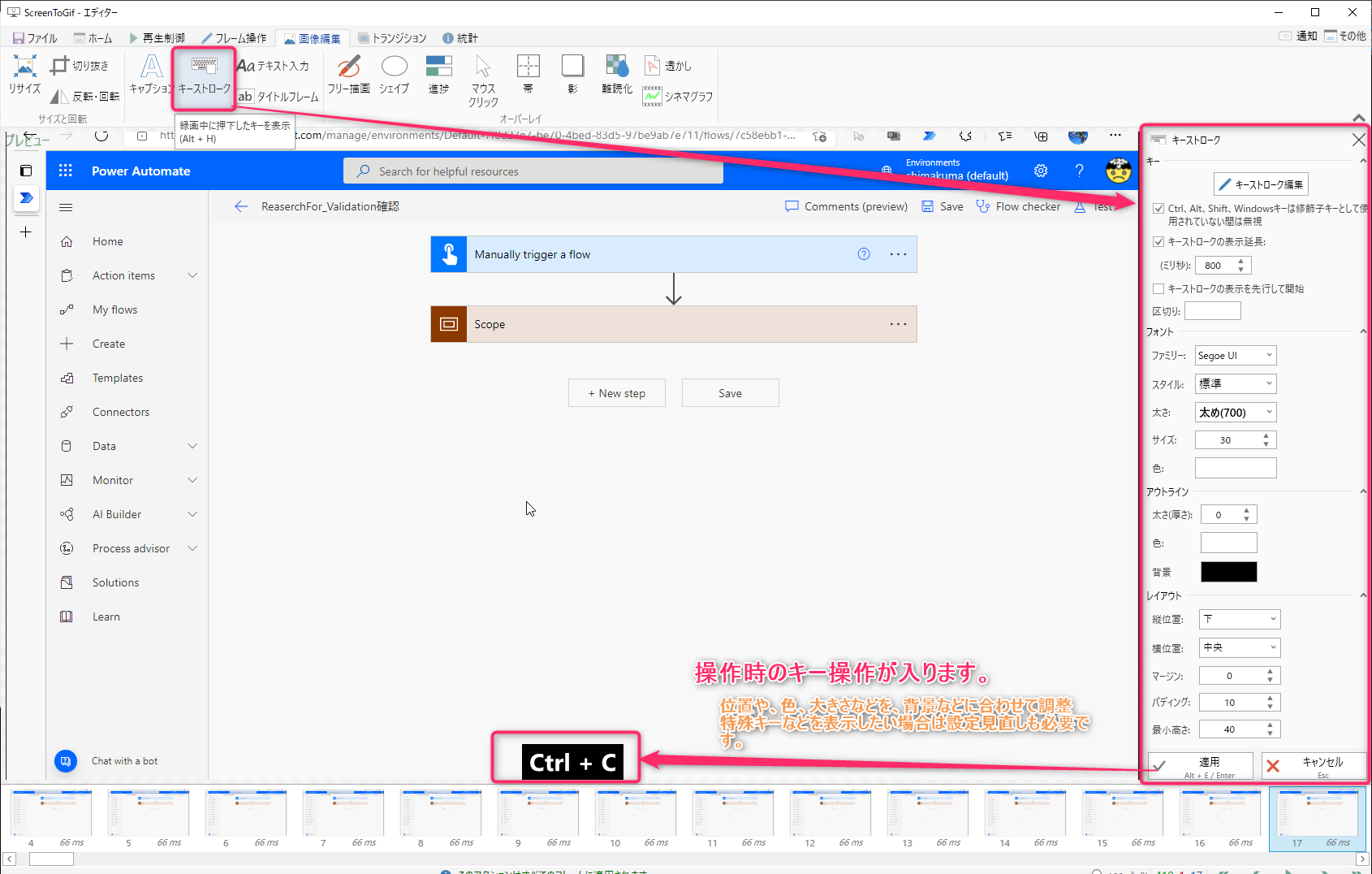The height and width of the screenshot is (874, 1372).
Task: Click the 適用 apply button
Action: pyautogui.click(x=1201, y=766)
